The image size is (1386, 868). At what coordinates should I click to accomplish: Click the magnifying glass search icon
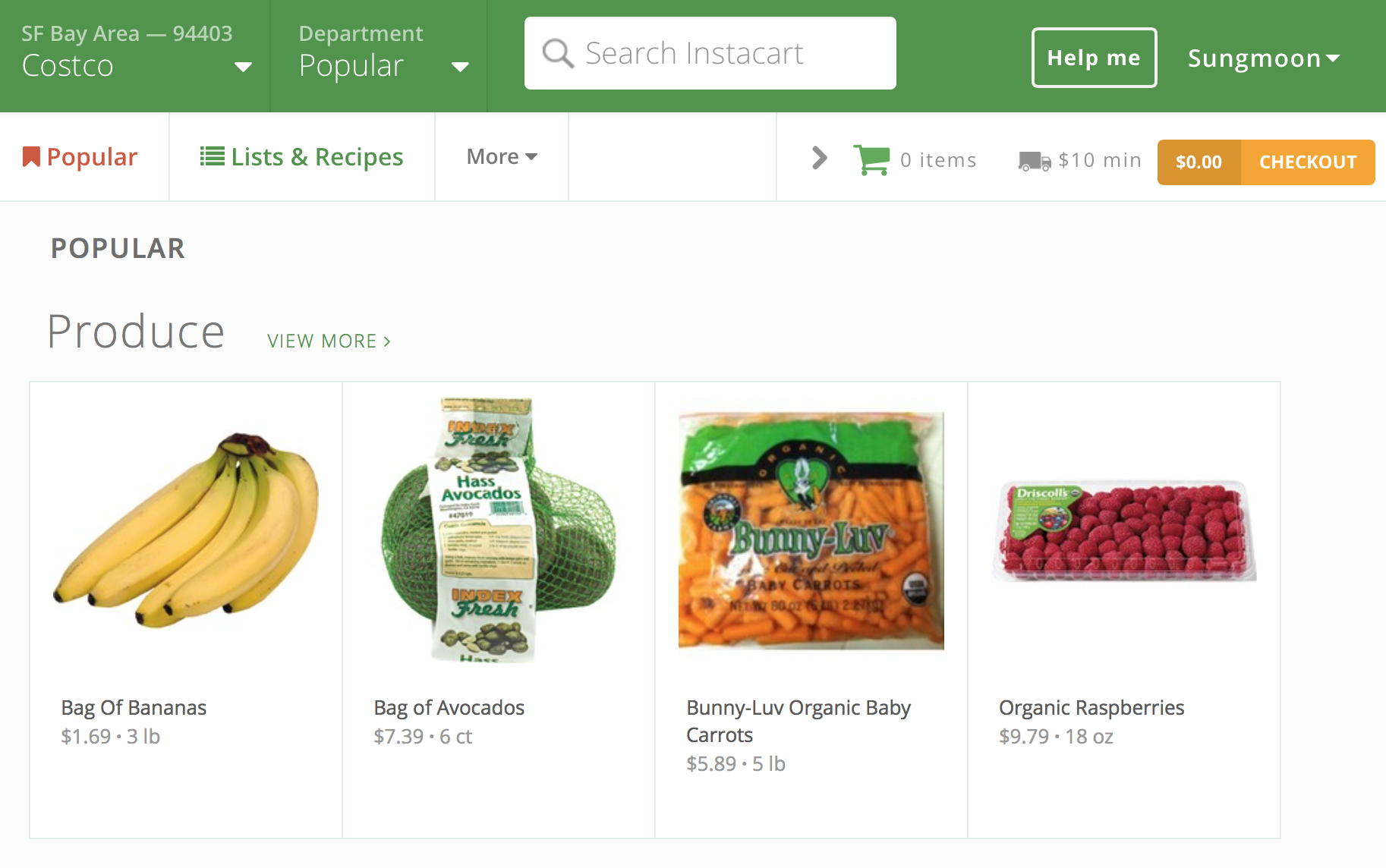[x=558, y=54]
